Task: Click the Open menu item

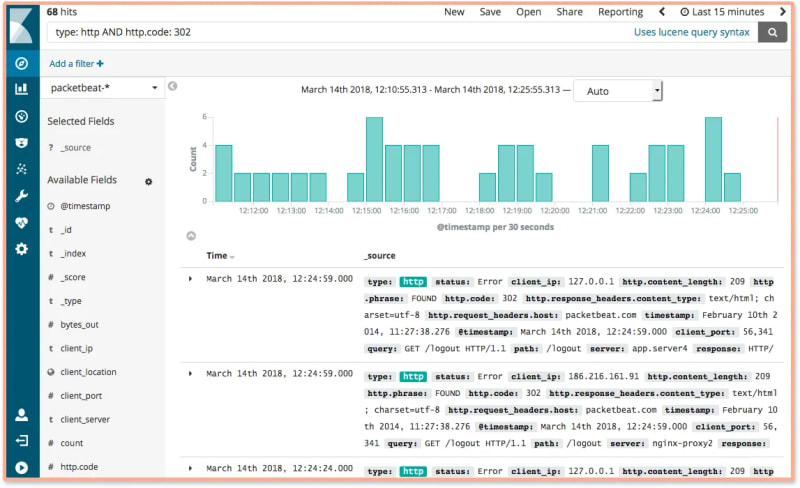Action: pos(529,12)
